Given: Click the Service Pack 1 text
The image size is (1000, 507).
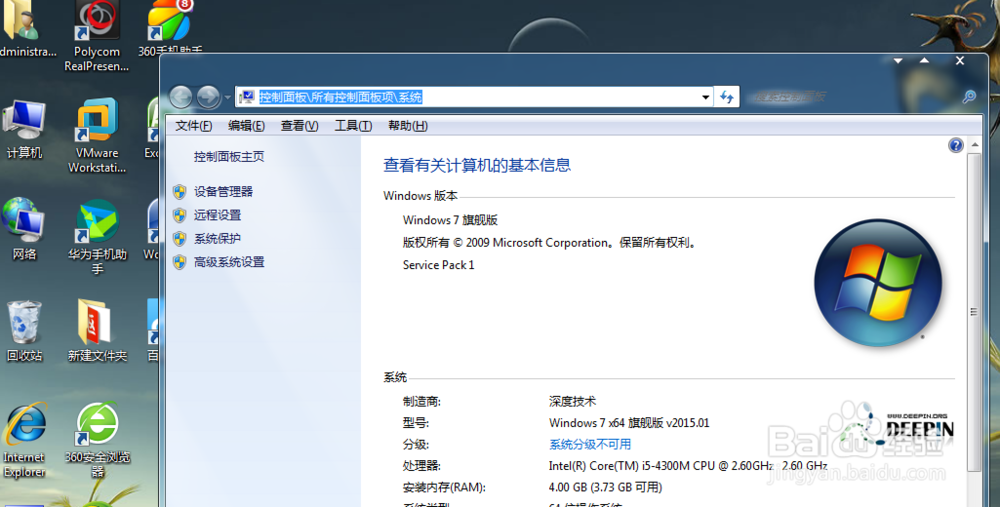Looking at the screenshot, I should click(x=438, y=265).
